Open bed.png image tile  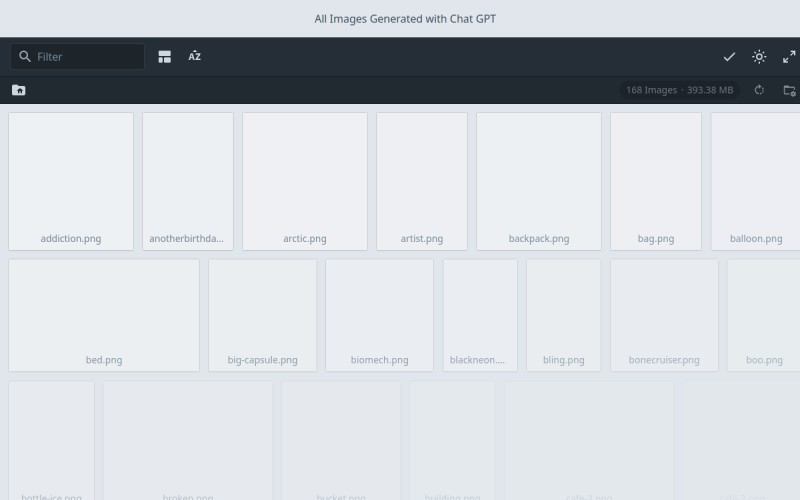[104, 315]
